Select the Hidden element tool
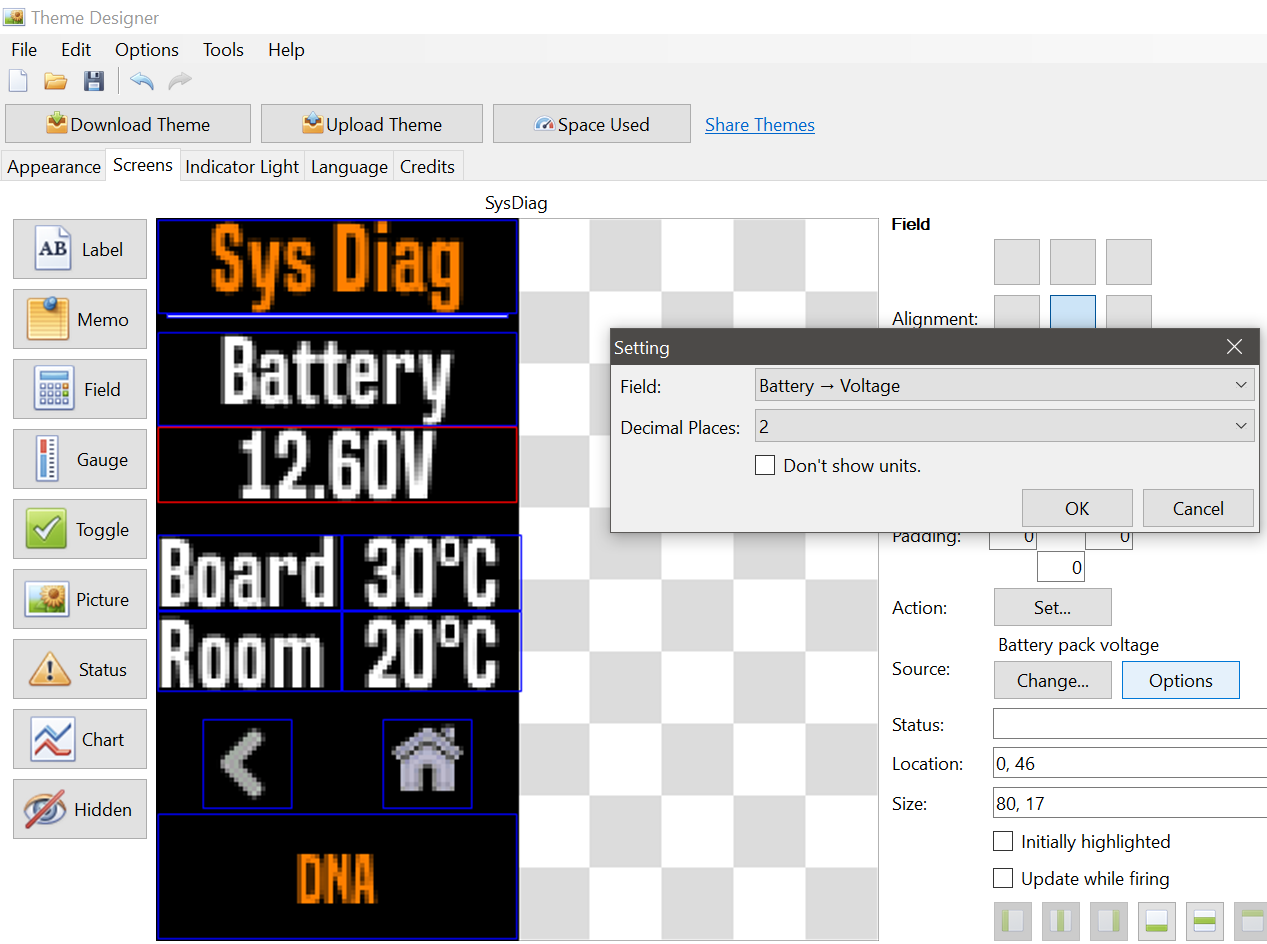The width and height of the screenshot is (1267, 944). [x=80, y=810]
